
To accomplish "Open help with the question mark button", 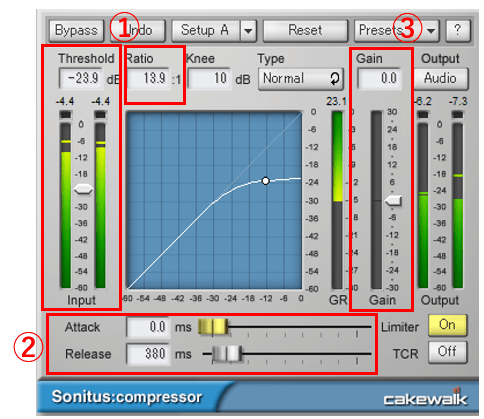I will pyautogui.click(x=458, y=30).
